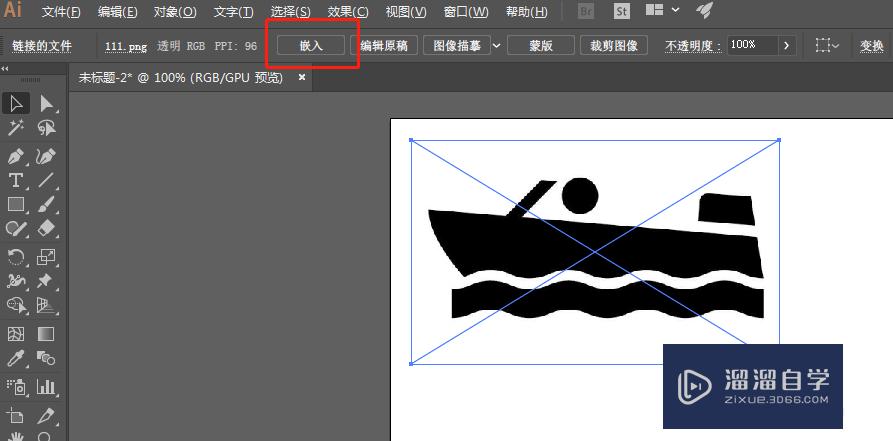Pick the Gradient tool
The image size is (893, 441).
tap(46, 334)
